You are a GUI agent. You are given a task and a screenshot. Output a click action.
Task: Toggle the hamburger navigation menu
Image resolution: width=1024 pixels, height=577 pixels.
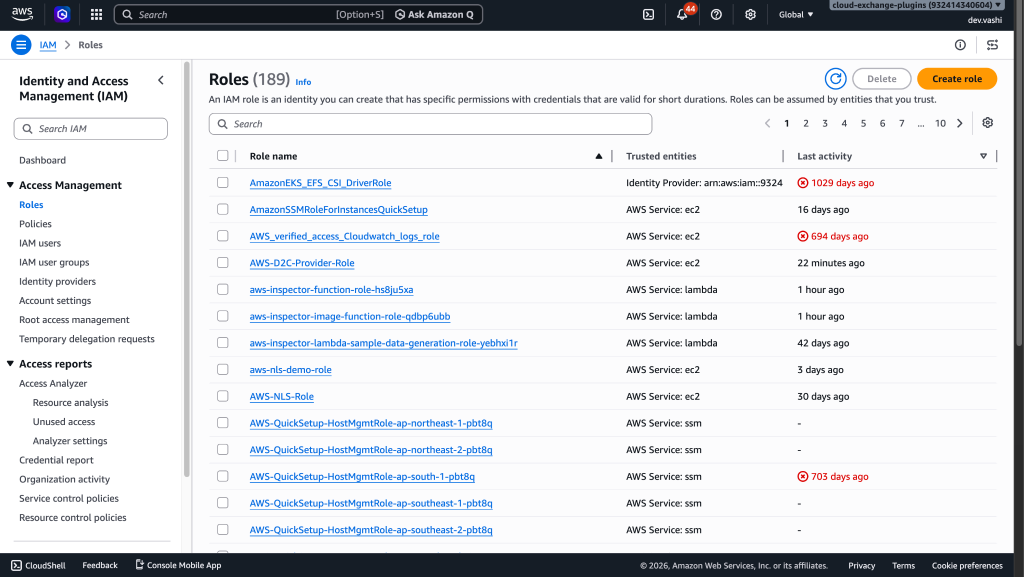pos(21,45)
